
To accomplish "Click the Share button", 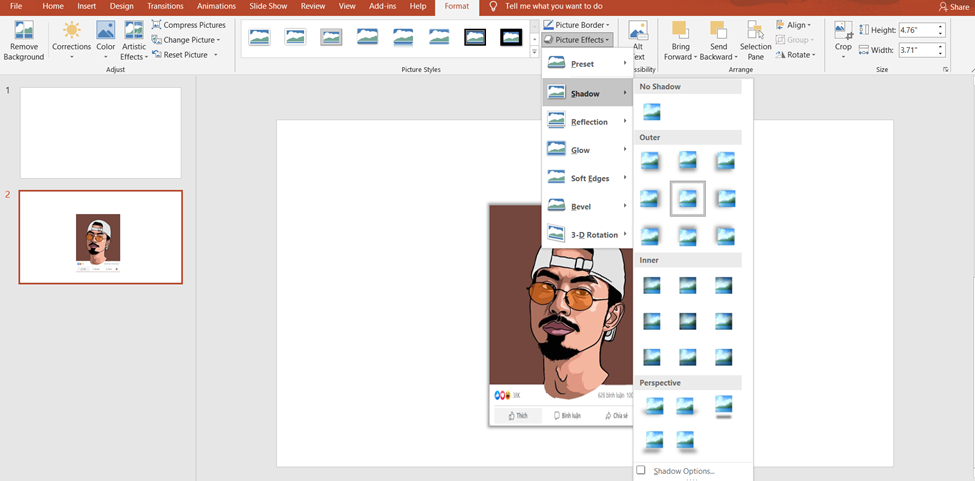I will click(x=954, y=7).
